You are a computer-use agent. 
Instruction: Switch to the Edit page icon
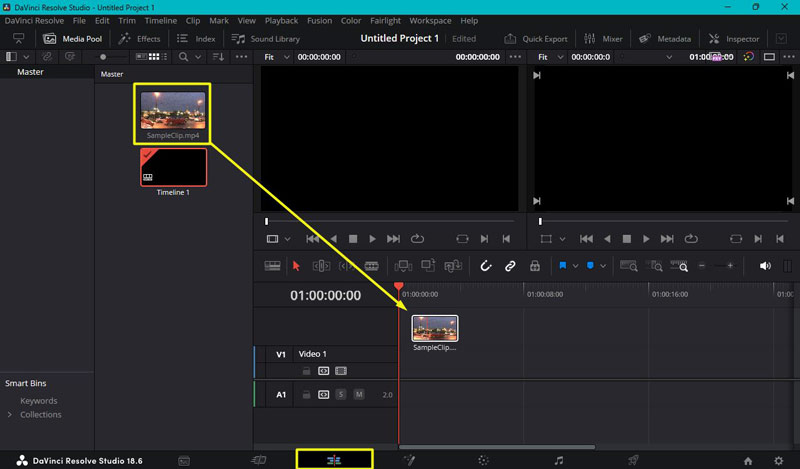click(x=334, y=460)
